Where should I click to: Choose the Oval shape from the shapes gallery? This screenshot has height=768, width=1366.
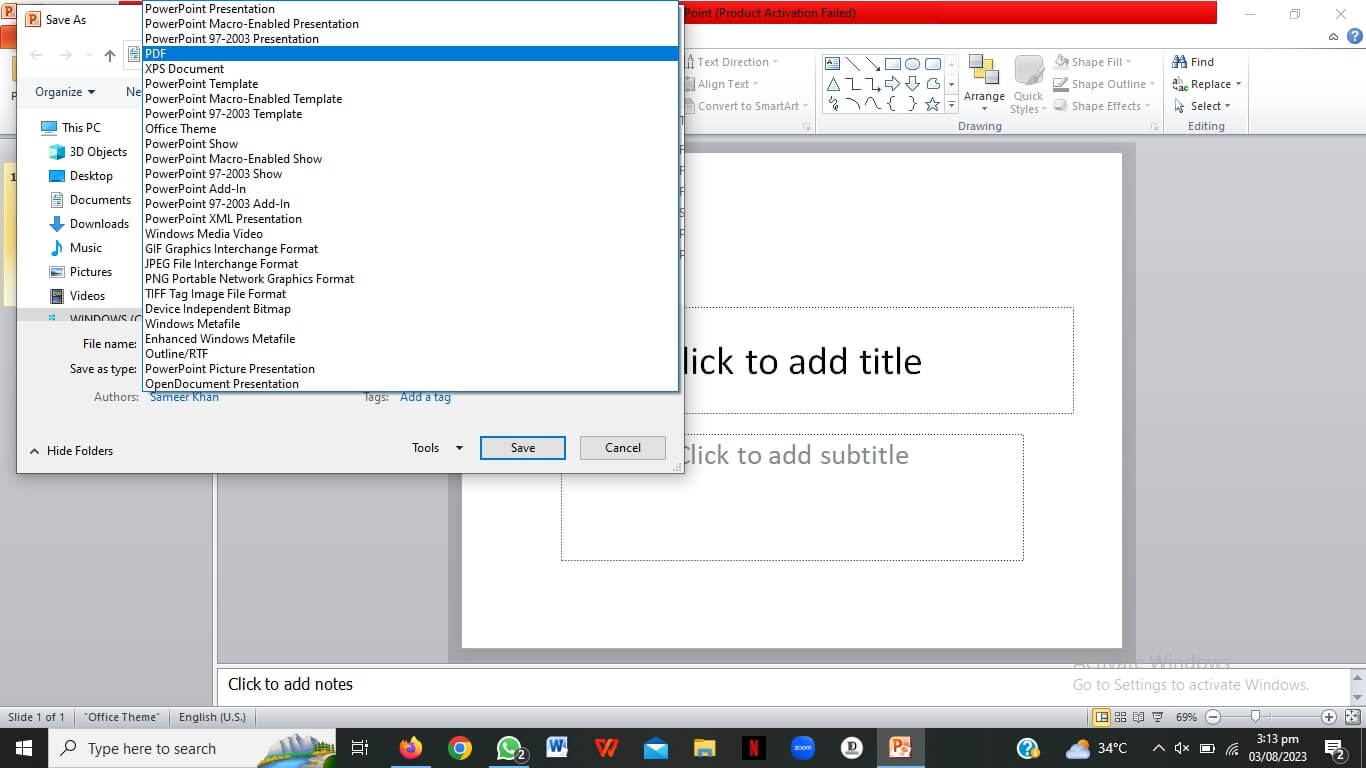[x=912, y=63]
